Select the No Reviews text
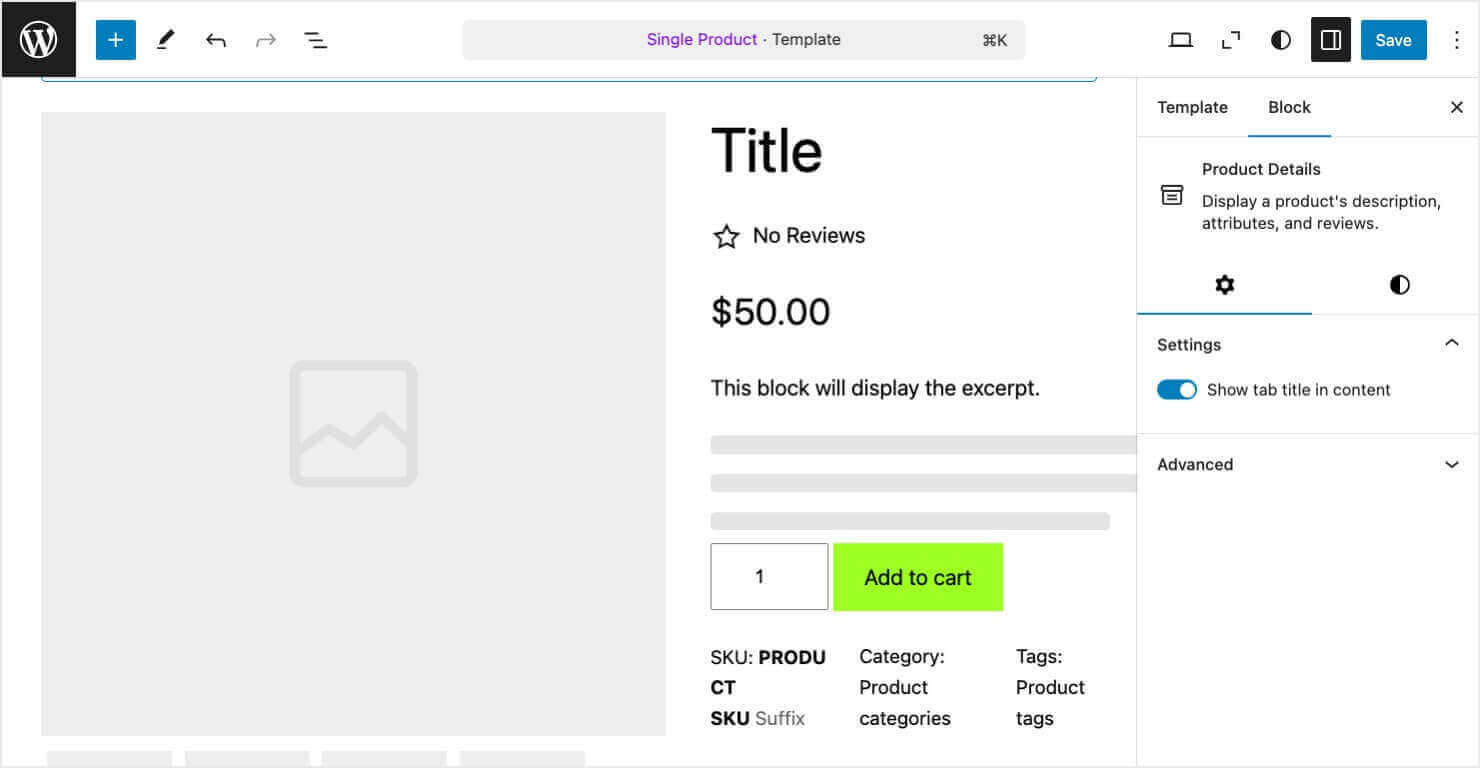 (x=808, y=236)
